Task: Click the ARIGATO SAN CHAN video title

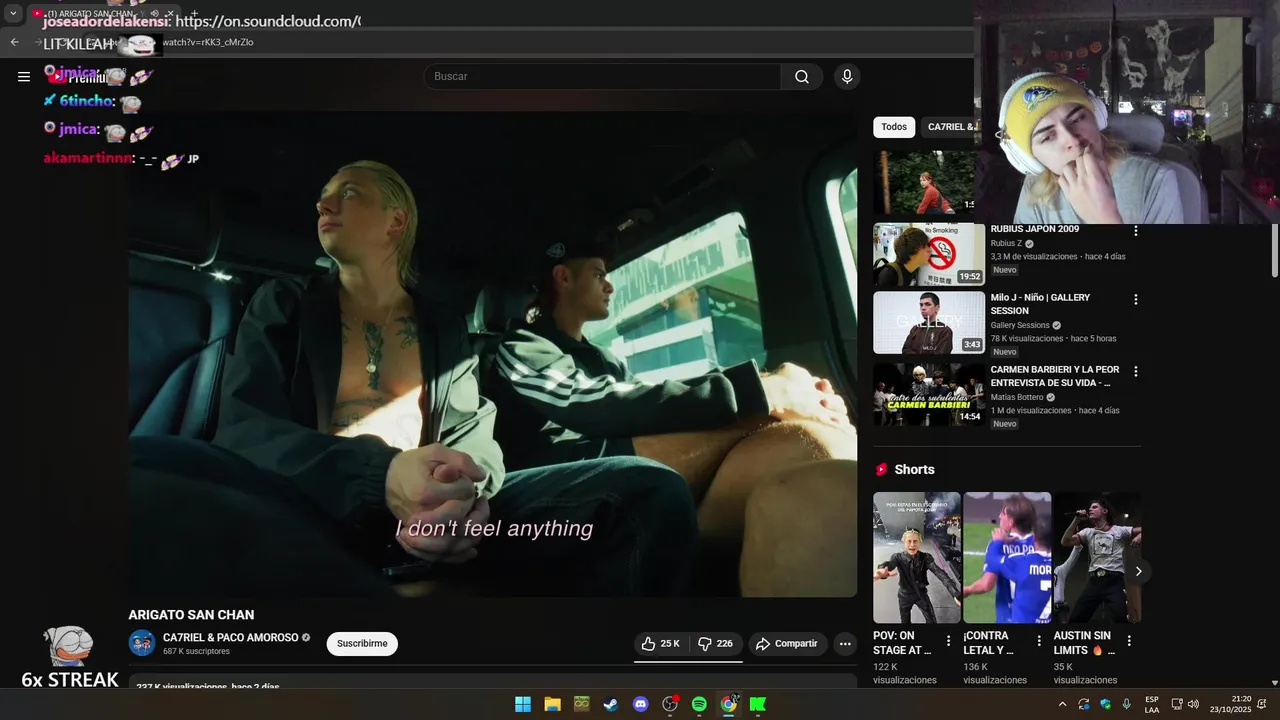Action: (x=191, y=615)
